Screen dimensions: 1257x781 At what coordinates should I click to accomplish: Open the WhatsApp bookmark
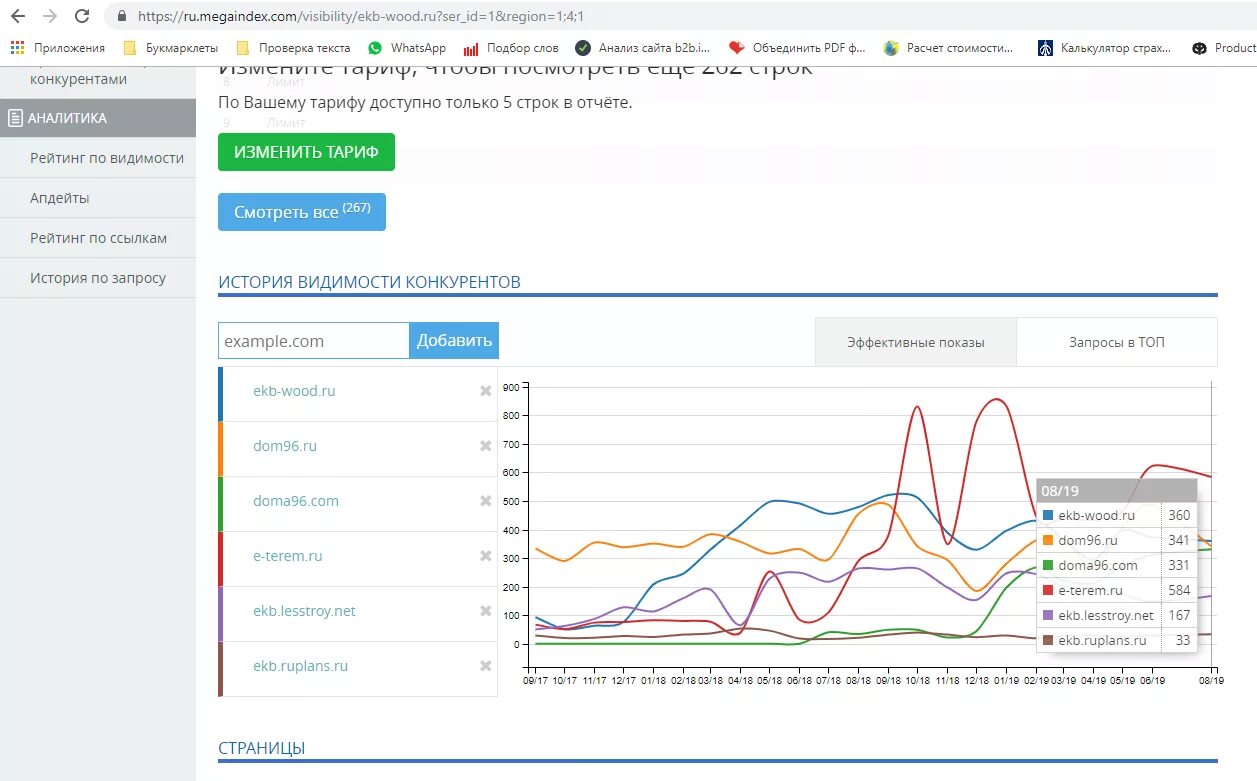[x=407, y=47]
